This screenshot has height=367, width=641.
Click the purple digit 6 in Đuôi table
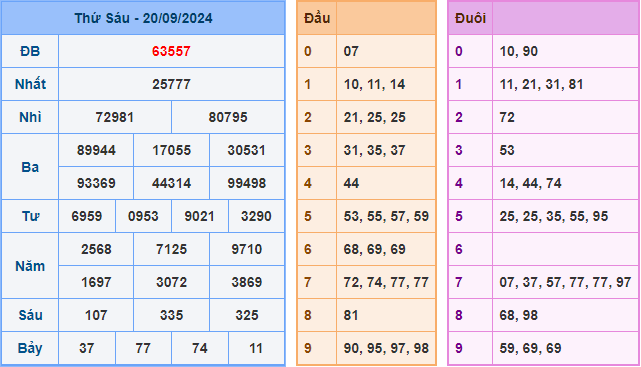click(x=459, y=249)
